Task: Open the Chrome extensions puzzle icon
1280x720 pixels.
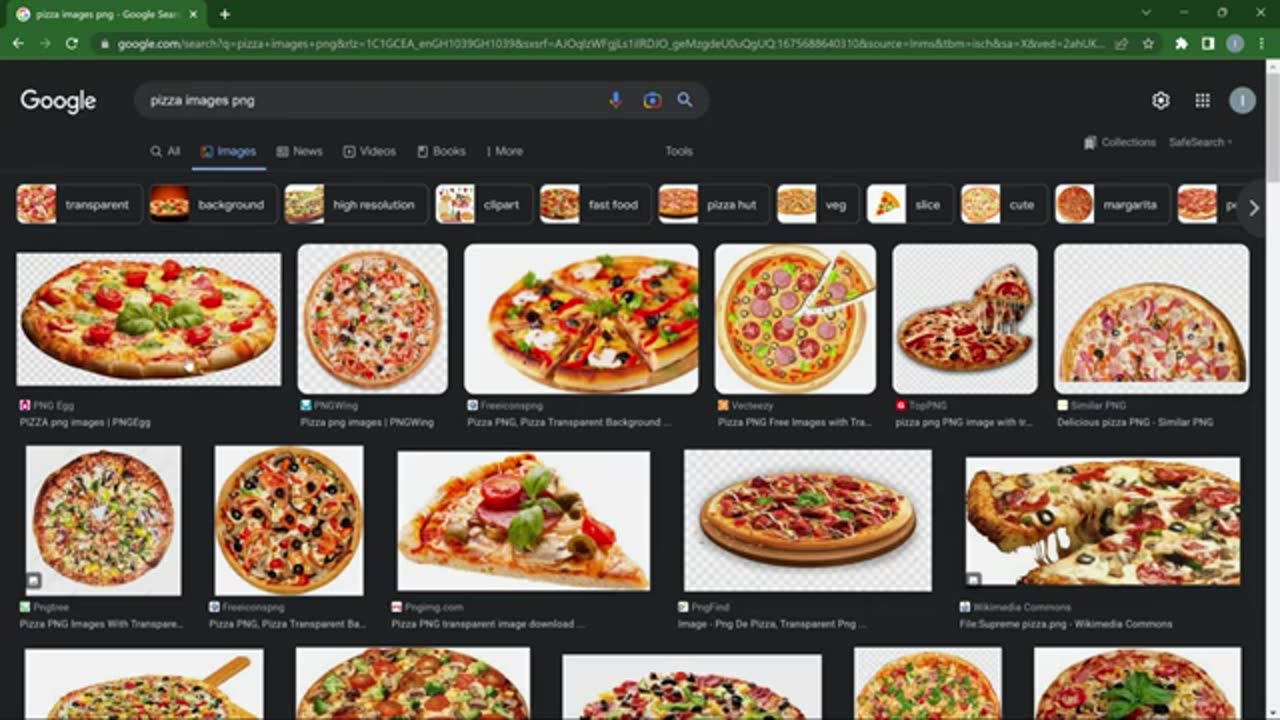Action: (x=1181, y=44)
